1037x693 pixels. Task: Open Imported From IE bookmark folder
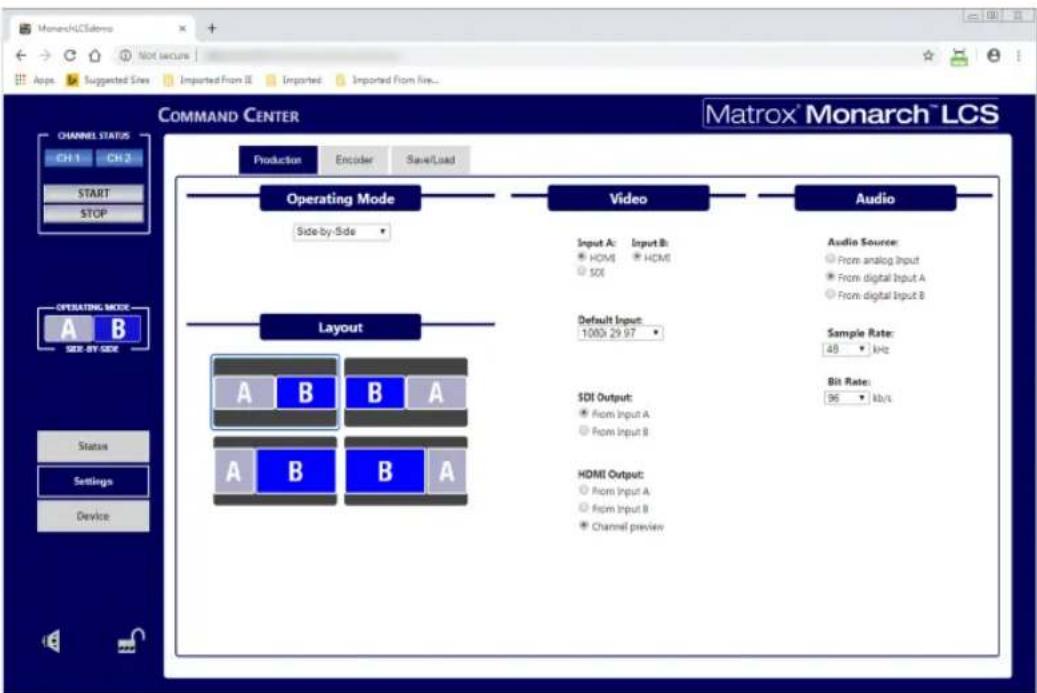click(208, 80)
